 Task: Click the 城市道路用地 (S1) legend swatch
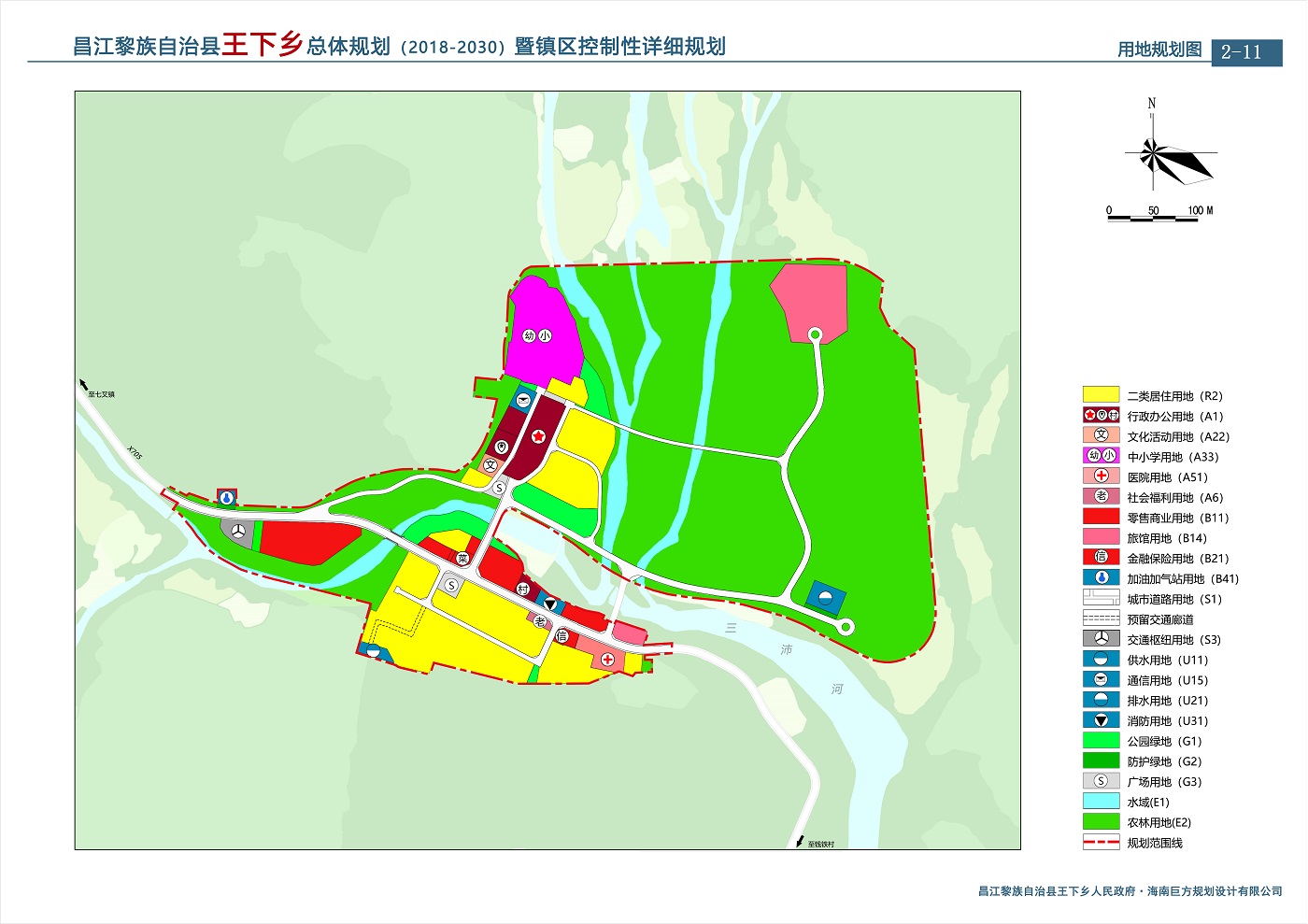coord(1101,598)
